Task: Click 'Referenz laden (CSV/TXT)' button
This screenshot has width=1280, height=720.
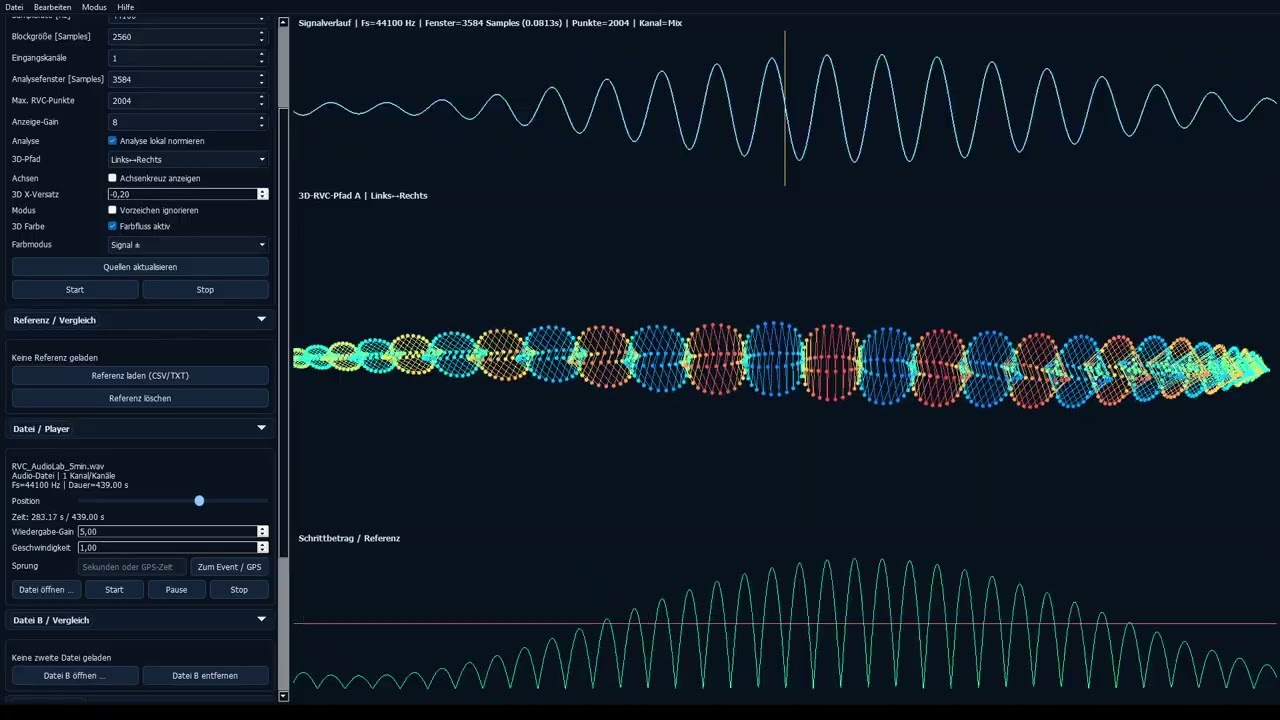Action: click(x=140, y=376)
